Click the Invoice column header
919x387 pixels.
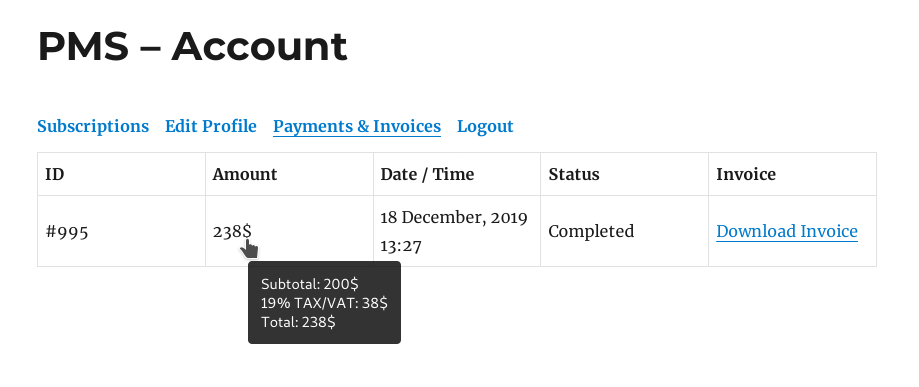coord(746,175)
